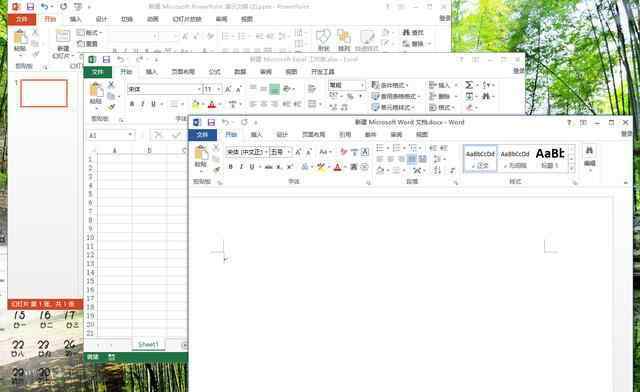Click the yellow text highlight icon in Word
Screen dimensions: 640x392
click(x=321, y=167)
